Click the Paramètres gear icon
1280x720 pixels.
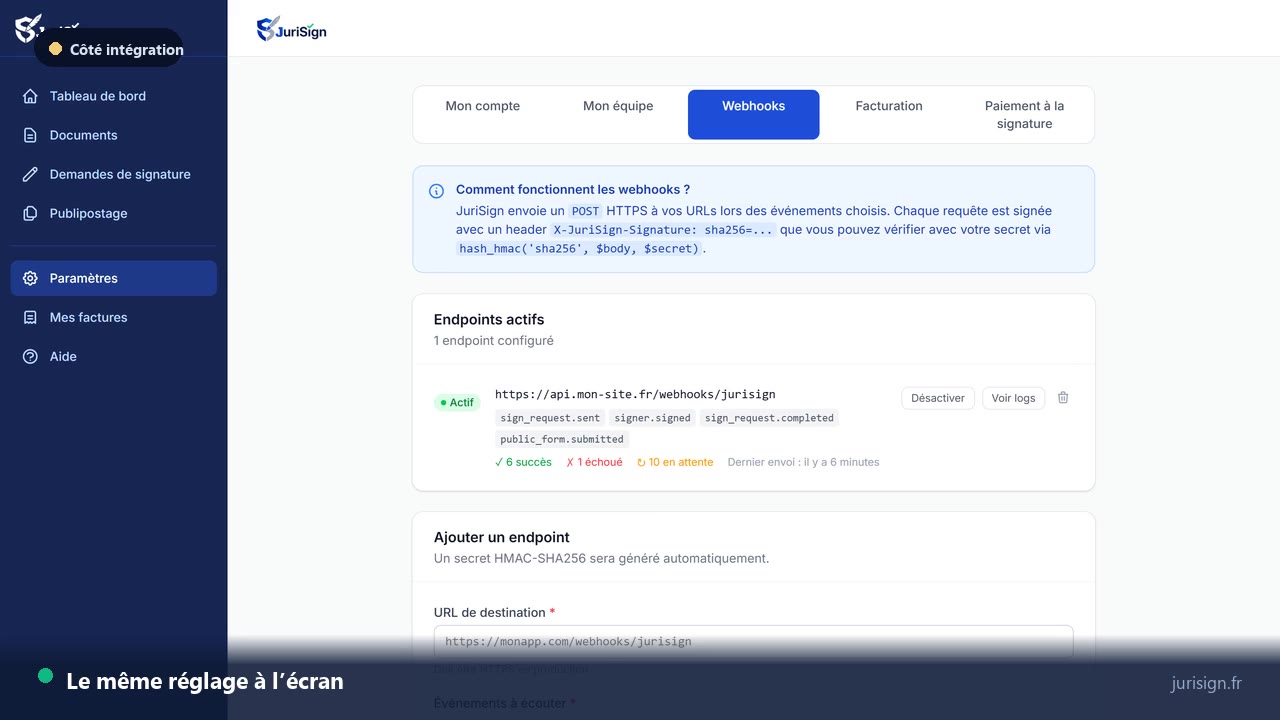tap(30, 278)
